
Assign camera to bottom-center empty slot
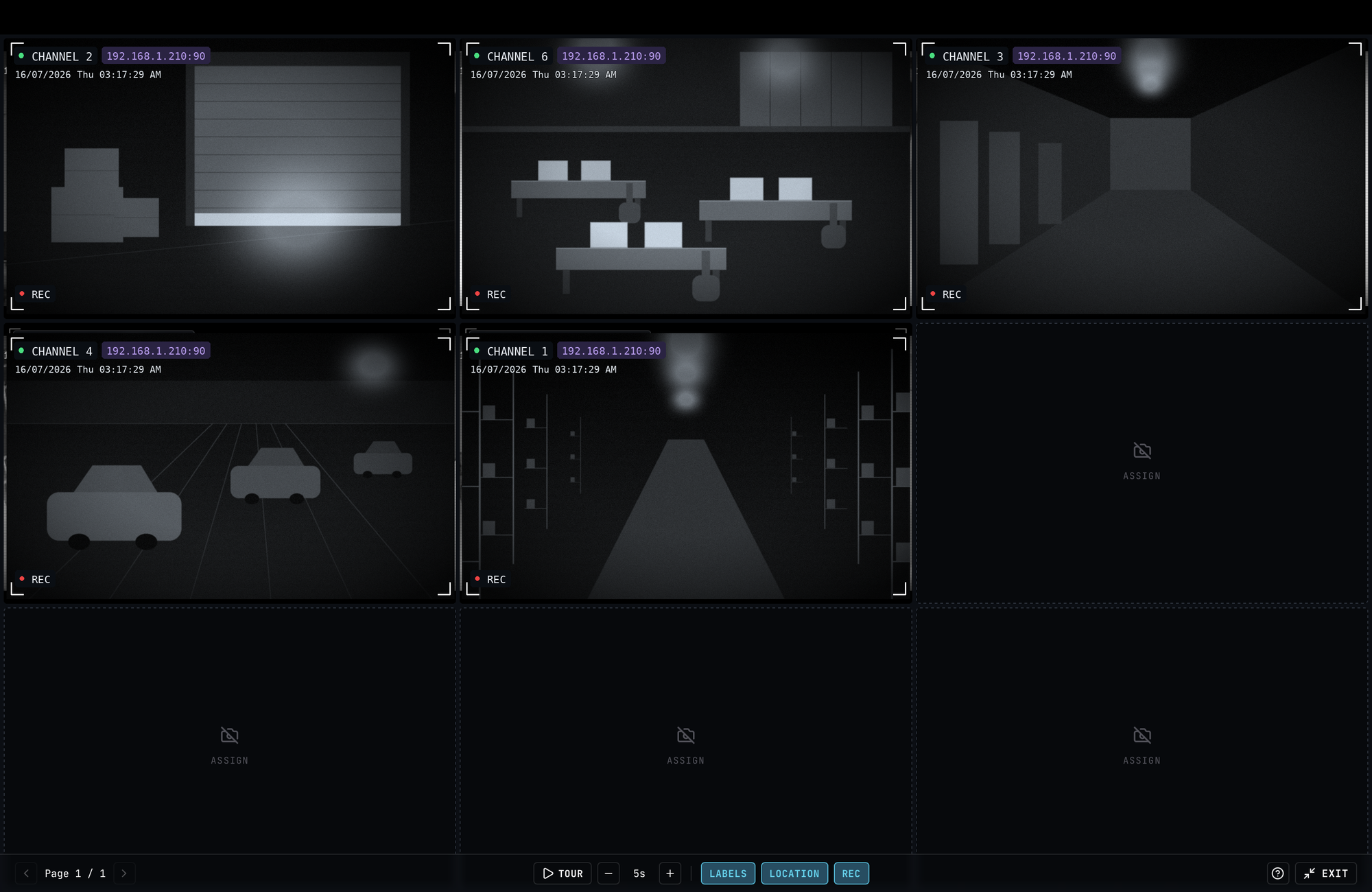point(686,746)
